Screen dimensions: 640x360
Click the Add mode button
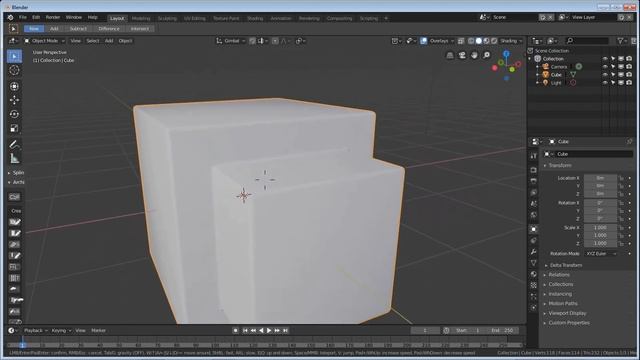[54, 29]
